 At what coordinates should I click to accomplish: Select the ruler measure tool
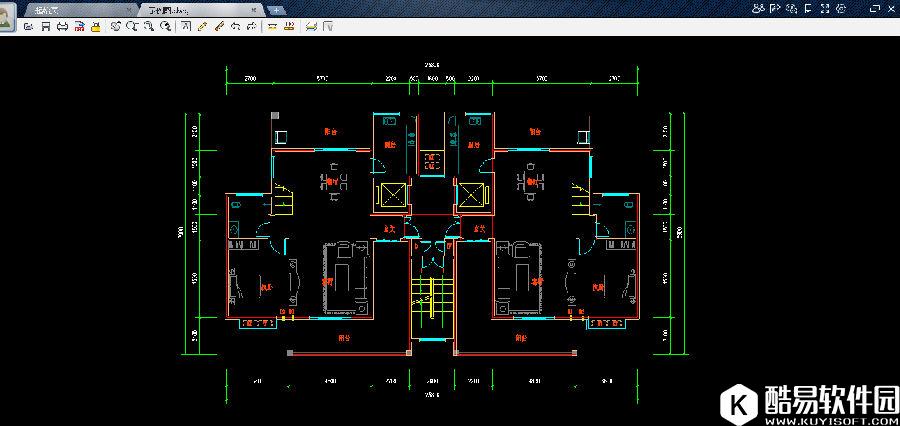click(x=218, y=26)
